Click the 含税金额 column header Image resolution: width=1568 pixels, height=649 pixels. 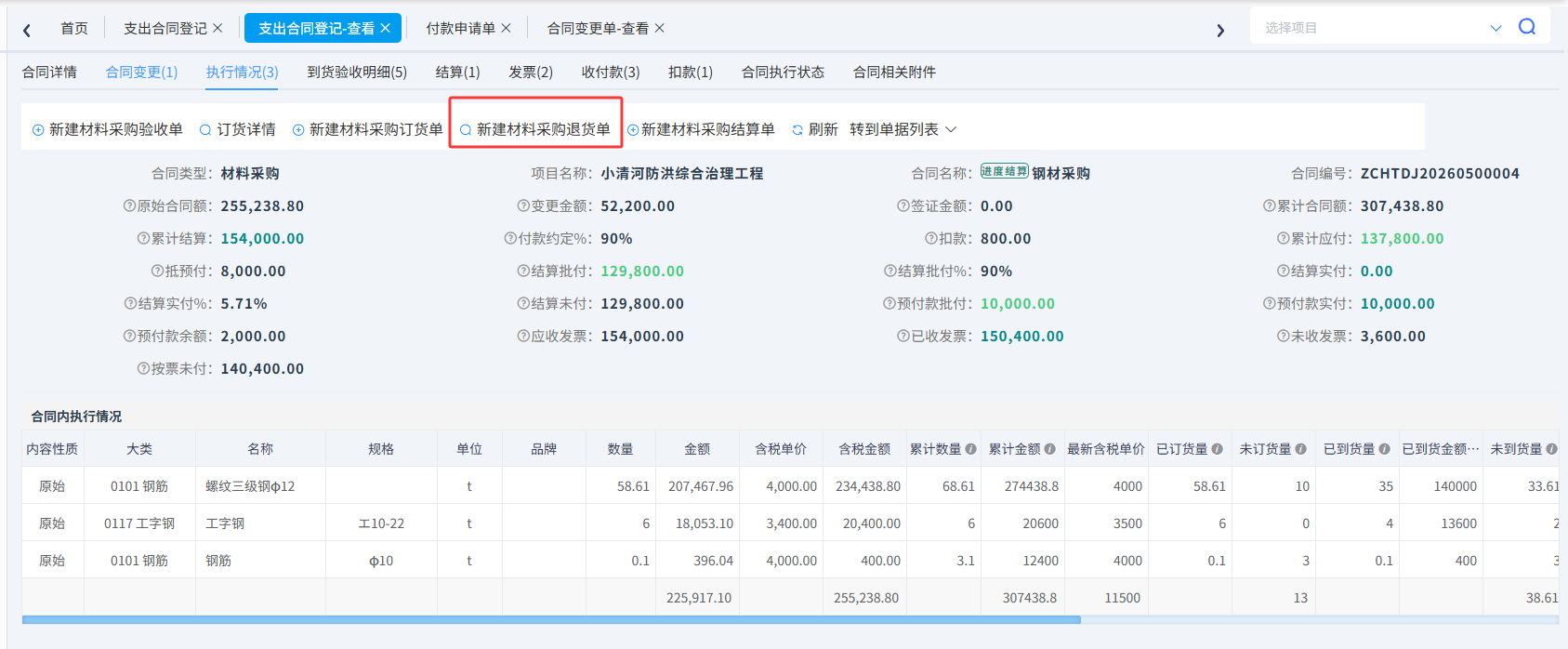pyautogui.click(x=864, y=449)
